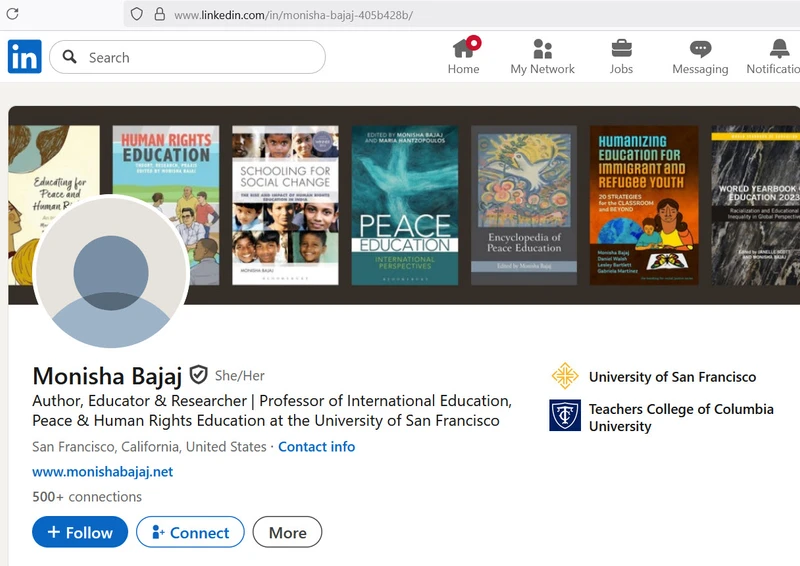Image resolution: width=800 pixels, height=566 pixels.
Task: Open the Jobs briefcase icon
Action: 621,48
